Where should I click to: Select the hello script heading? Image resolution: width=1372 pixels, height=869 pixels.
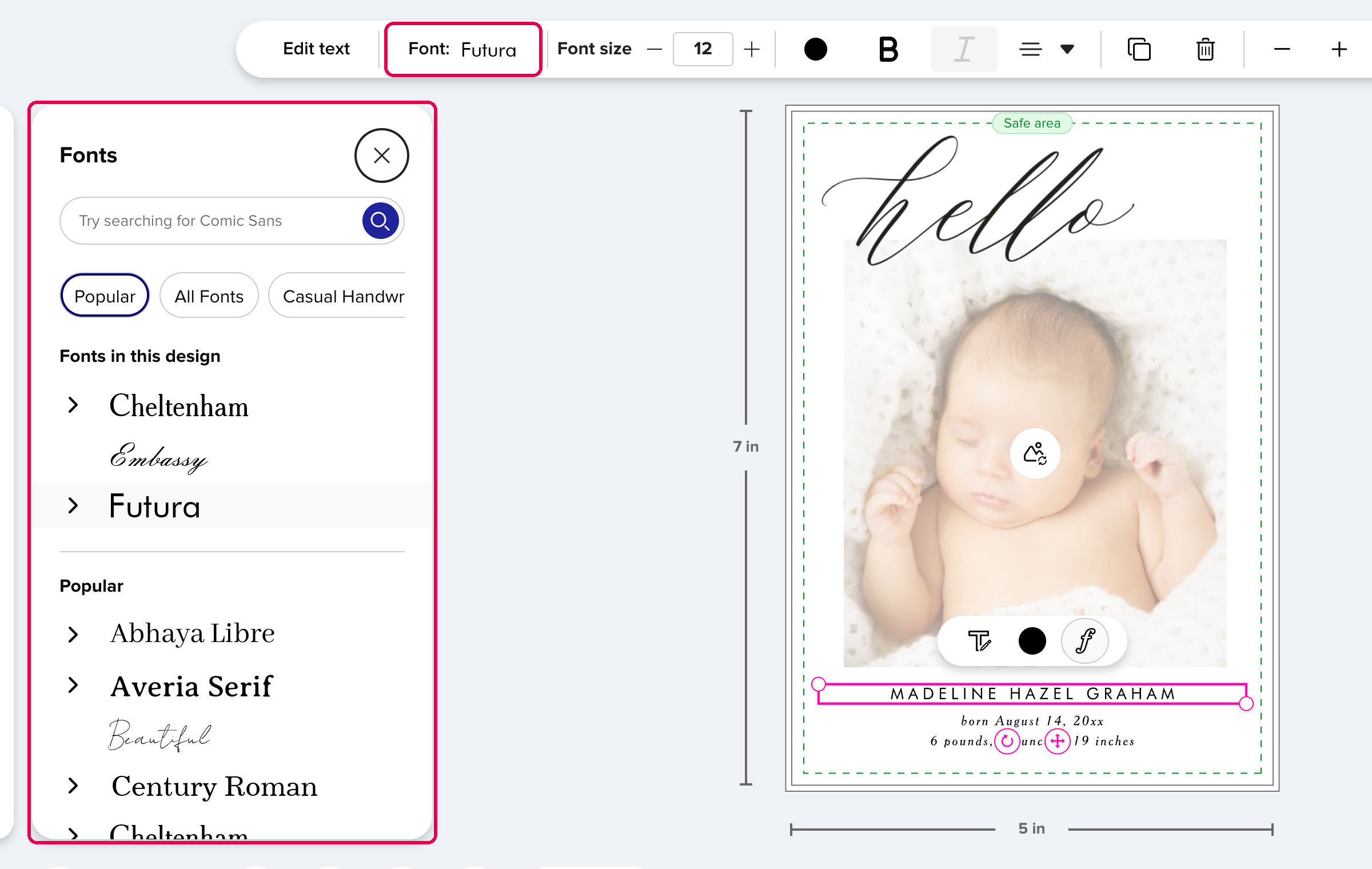[978, 200]
